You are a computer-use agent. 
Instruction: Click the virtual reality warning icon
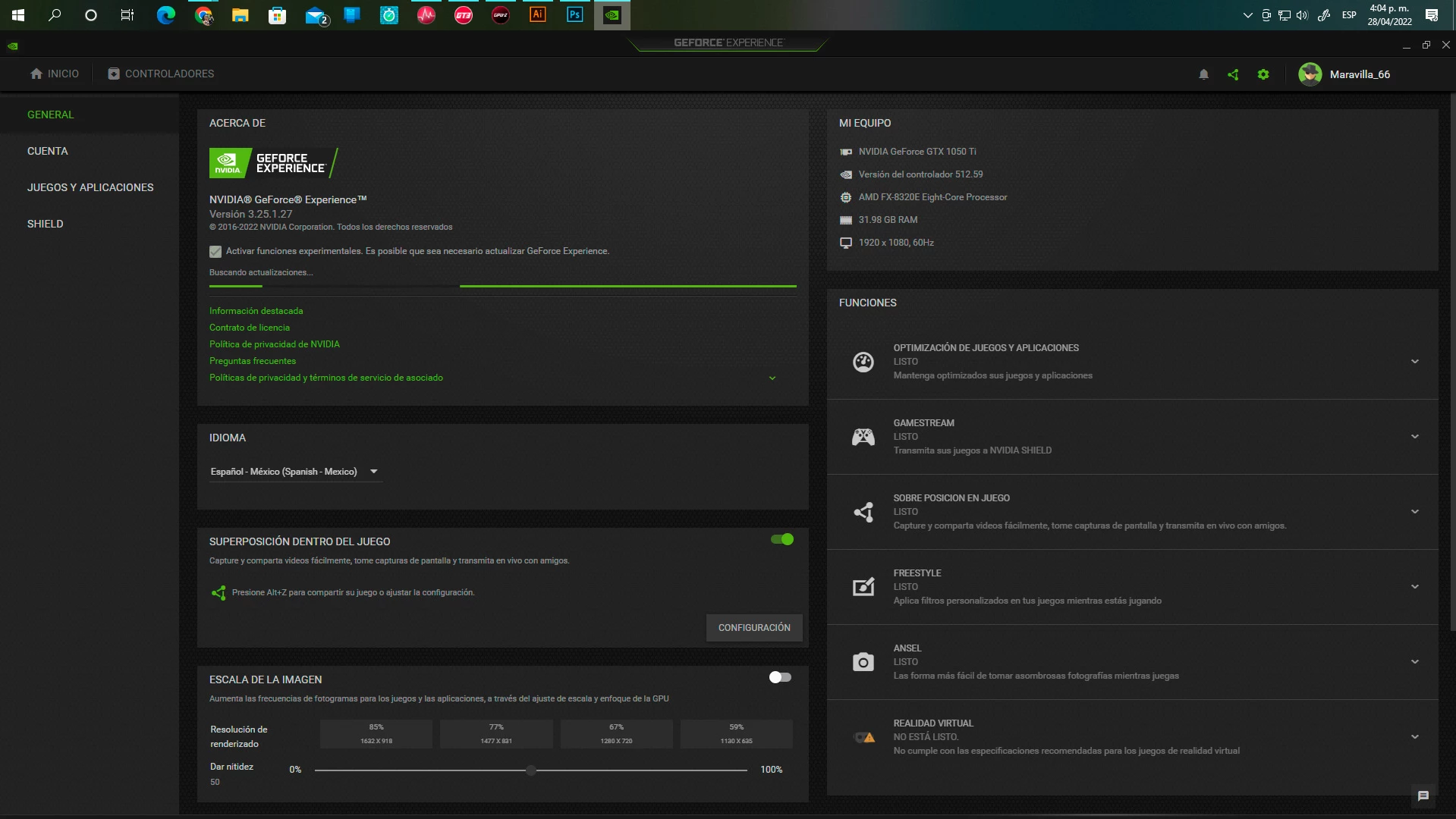864,737
